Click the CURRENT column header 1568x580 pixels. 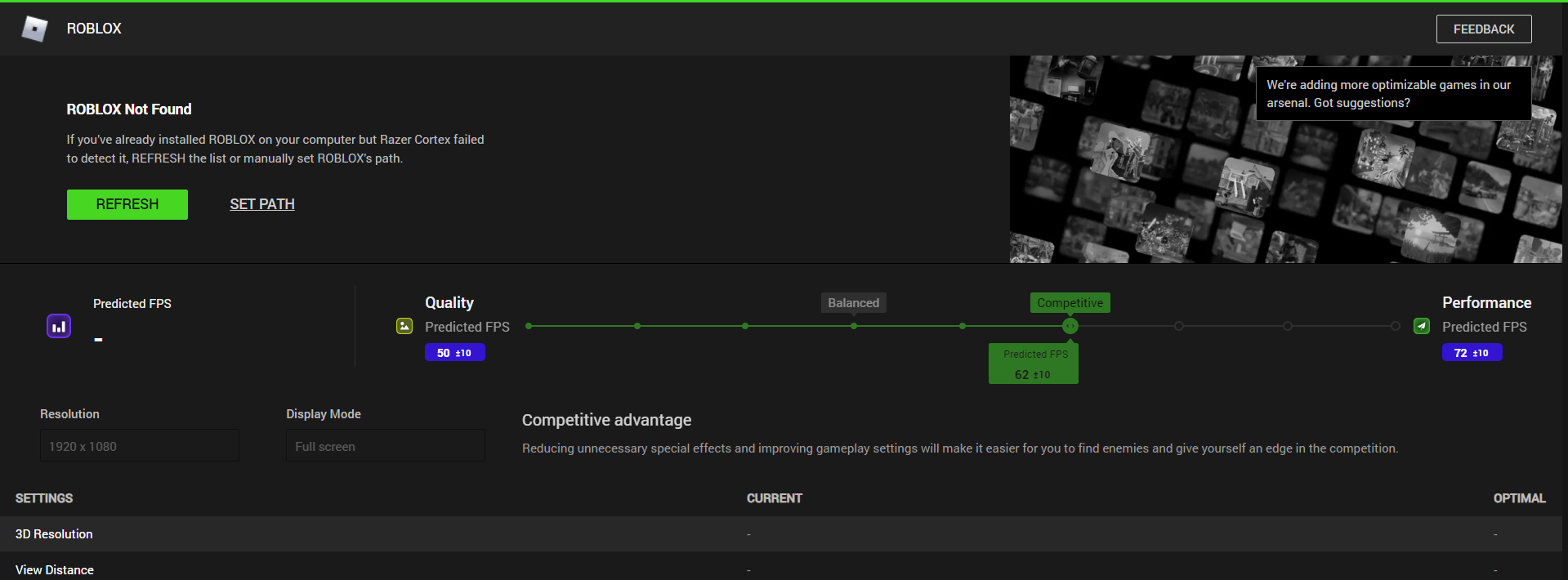(775, 498)
